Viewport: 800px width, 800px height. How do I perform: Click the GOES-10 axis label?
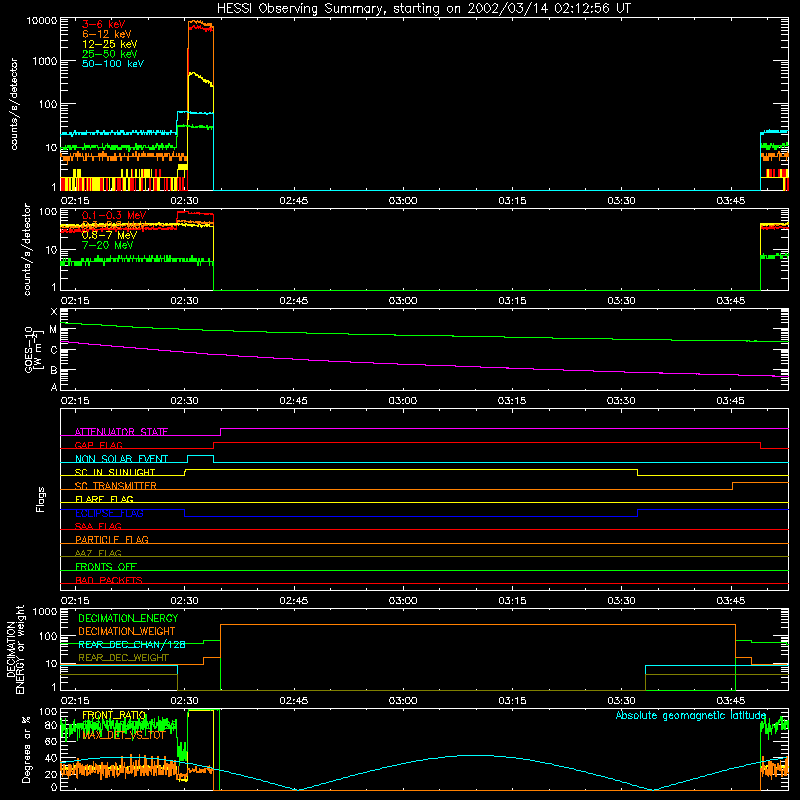pos(32,349)
